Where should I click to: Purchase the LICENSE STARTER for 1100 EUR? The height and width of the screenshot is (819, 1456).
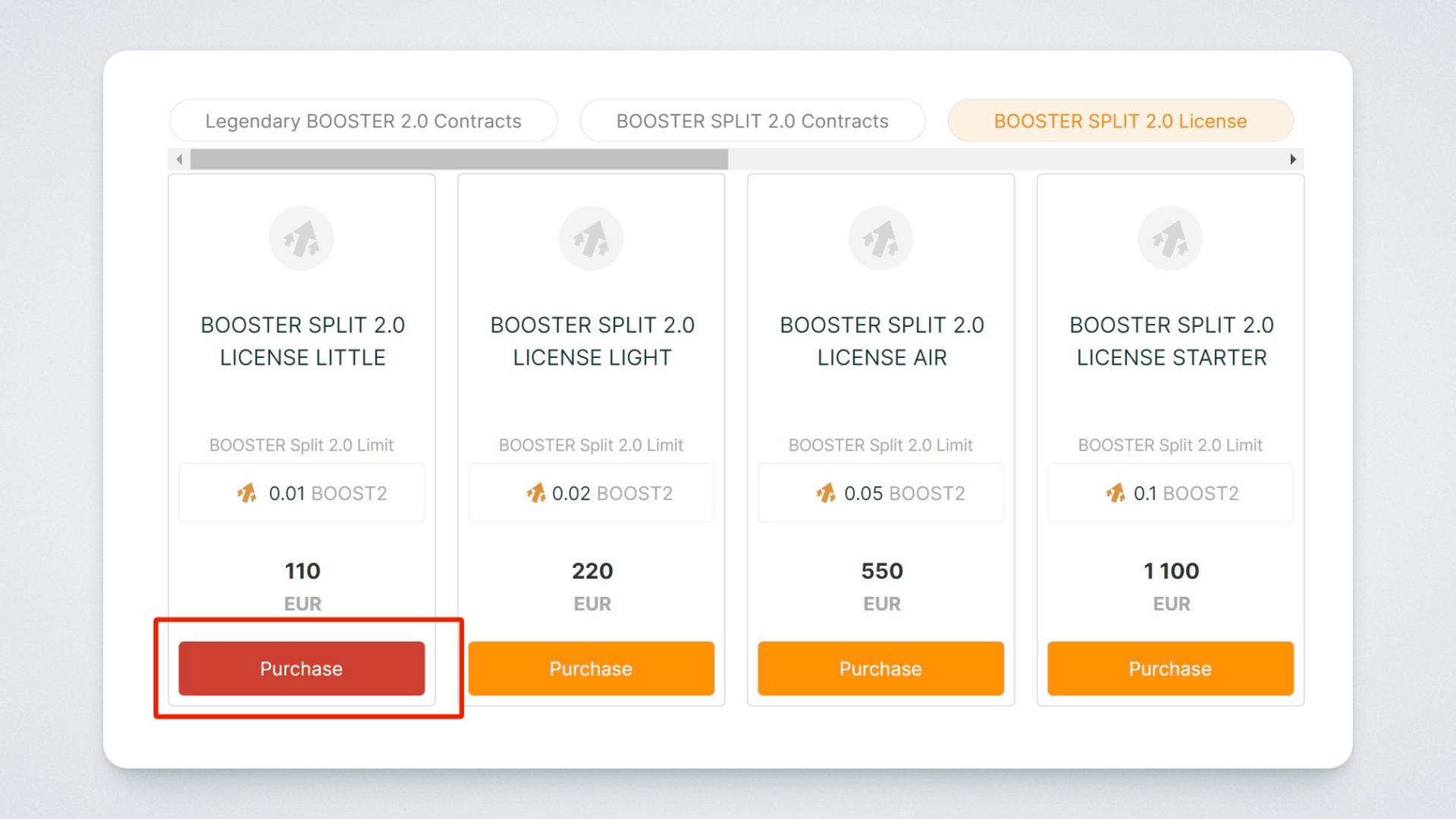(1171, 669)
